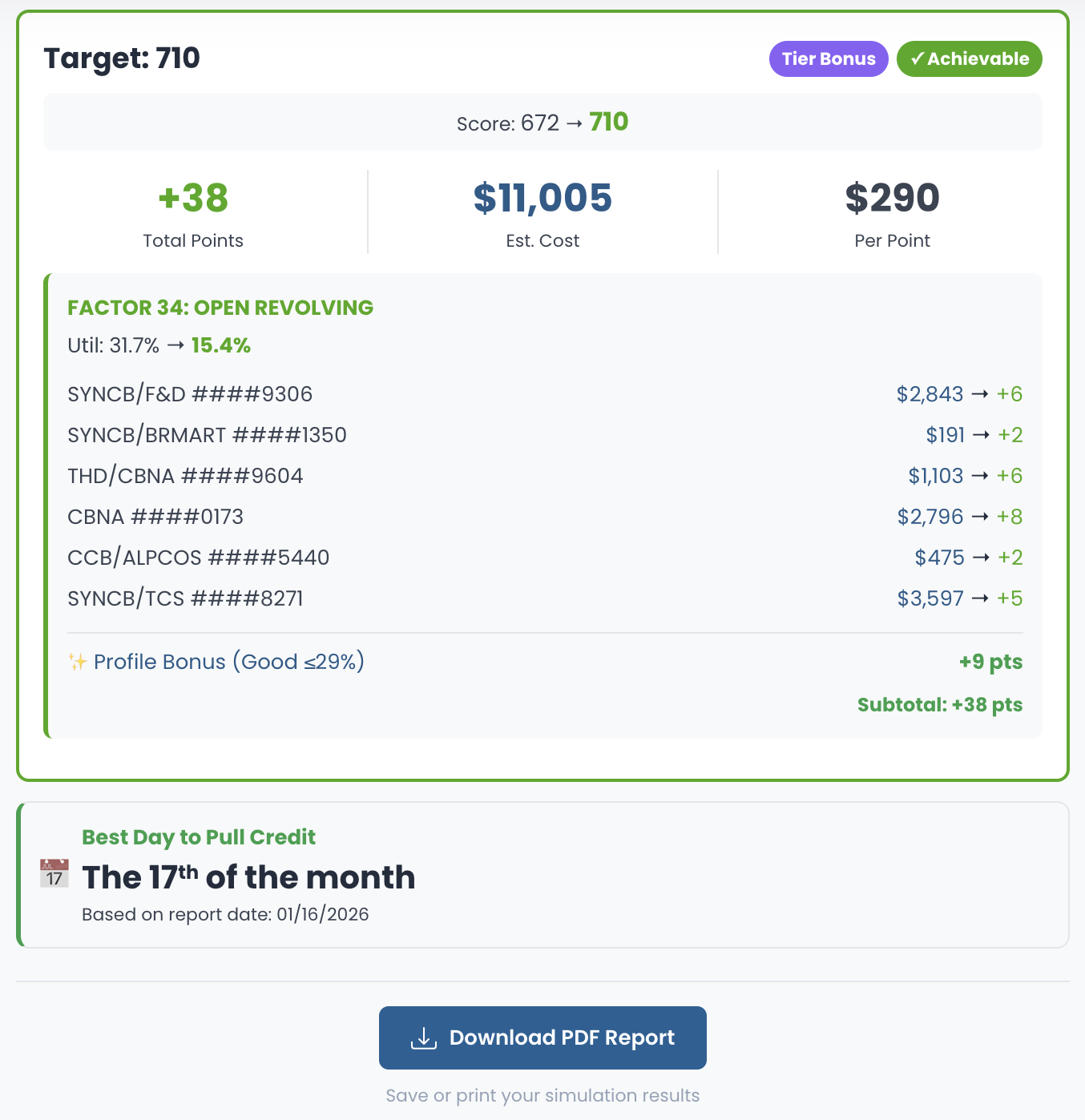1085x1120 pixels.
Task: Expand the Best Day to Pull Credit panel
Action: pos(198,836)
